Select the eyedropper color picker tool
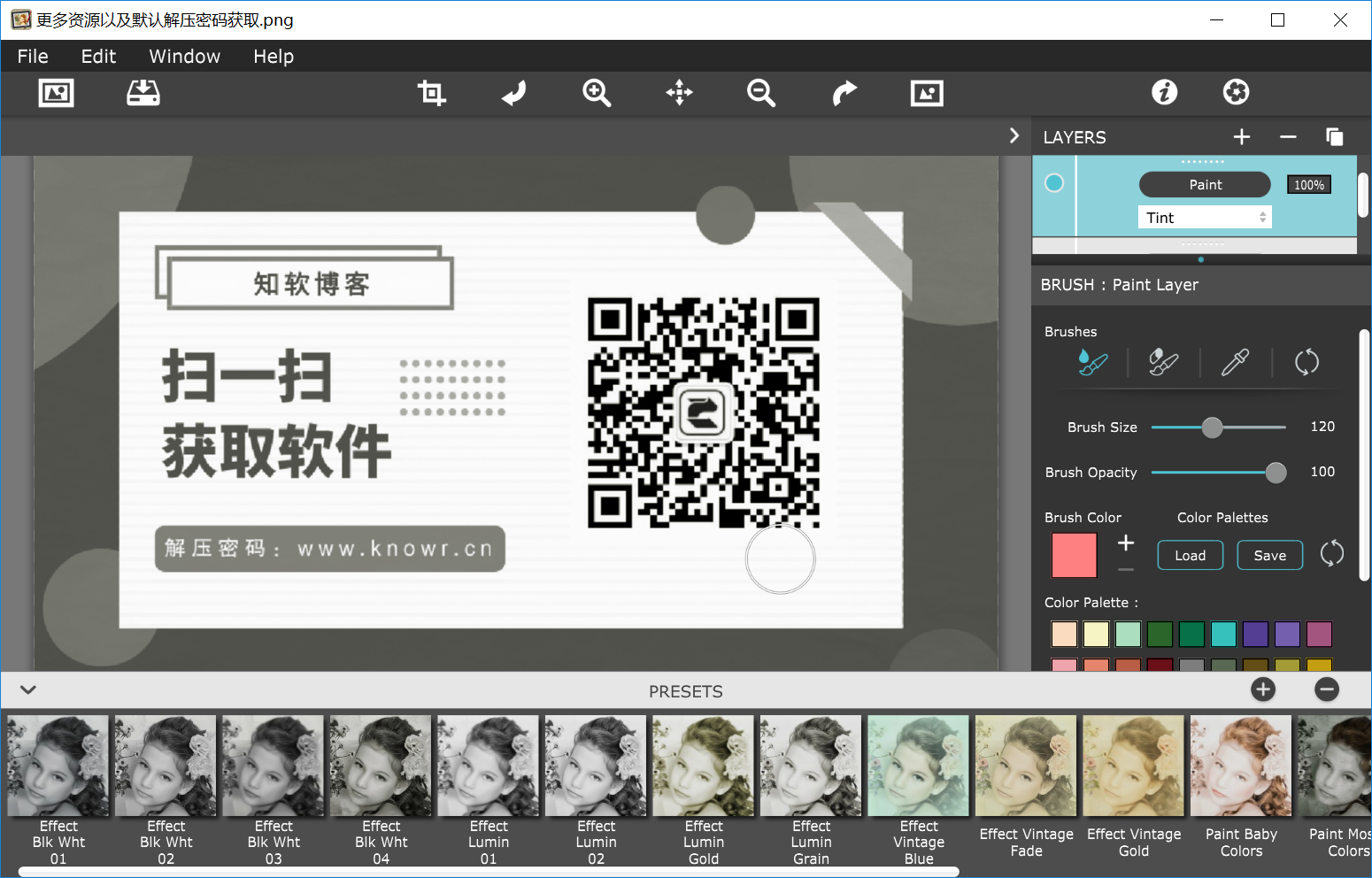The height and width of the screenshot is (878, 1372). pos(1235,362)
